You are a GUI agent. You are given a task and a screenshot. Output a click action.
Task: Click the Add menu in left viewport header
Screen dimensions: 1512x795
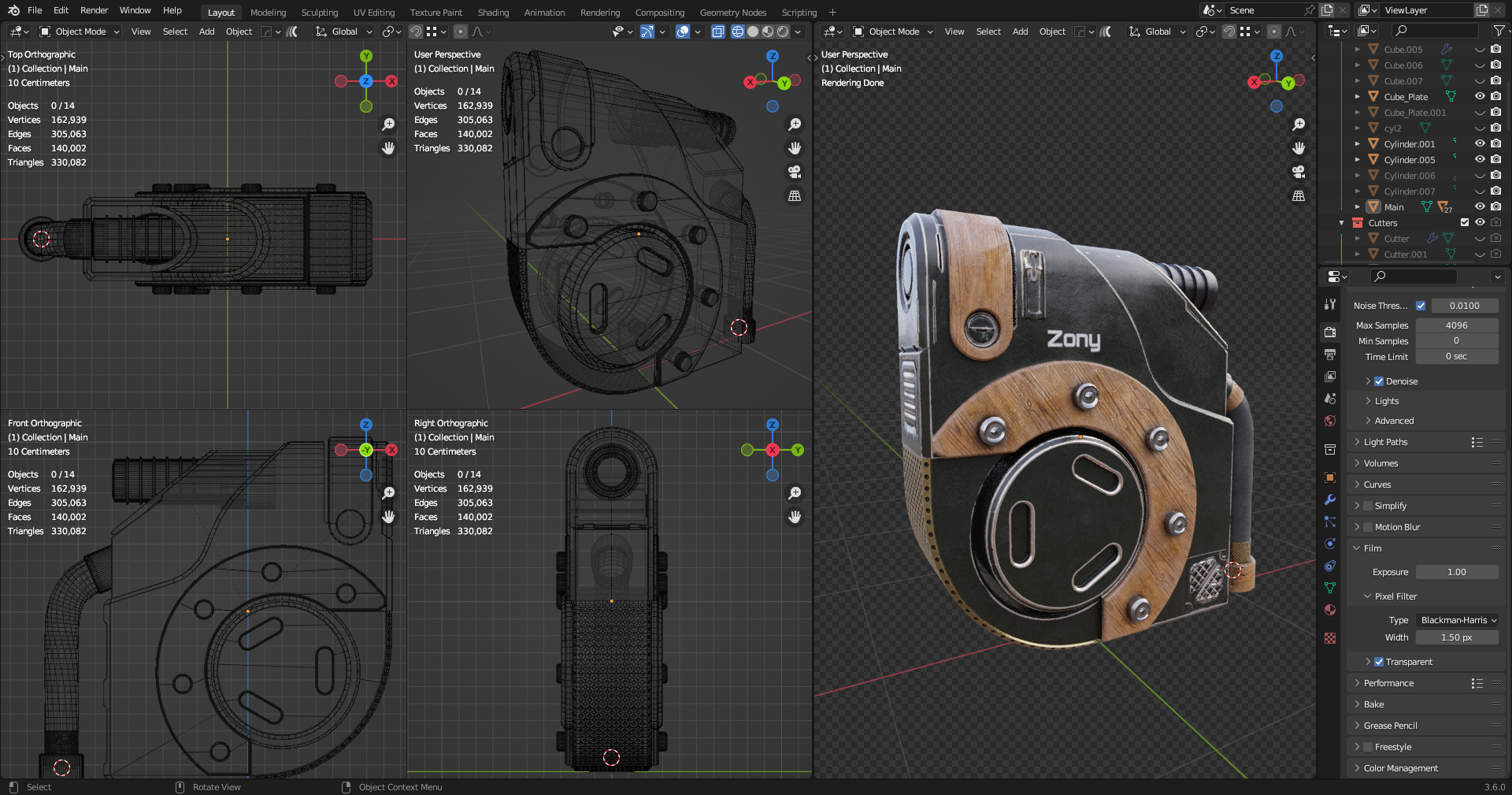[206, 32]
